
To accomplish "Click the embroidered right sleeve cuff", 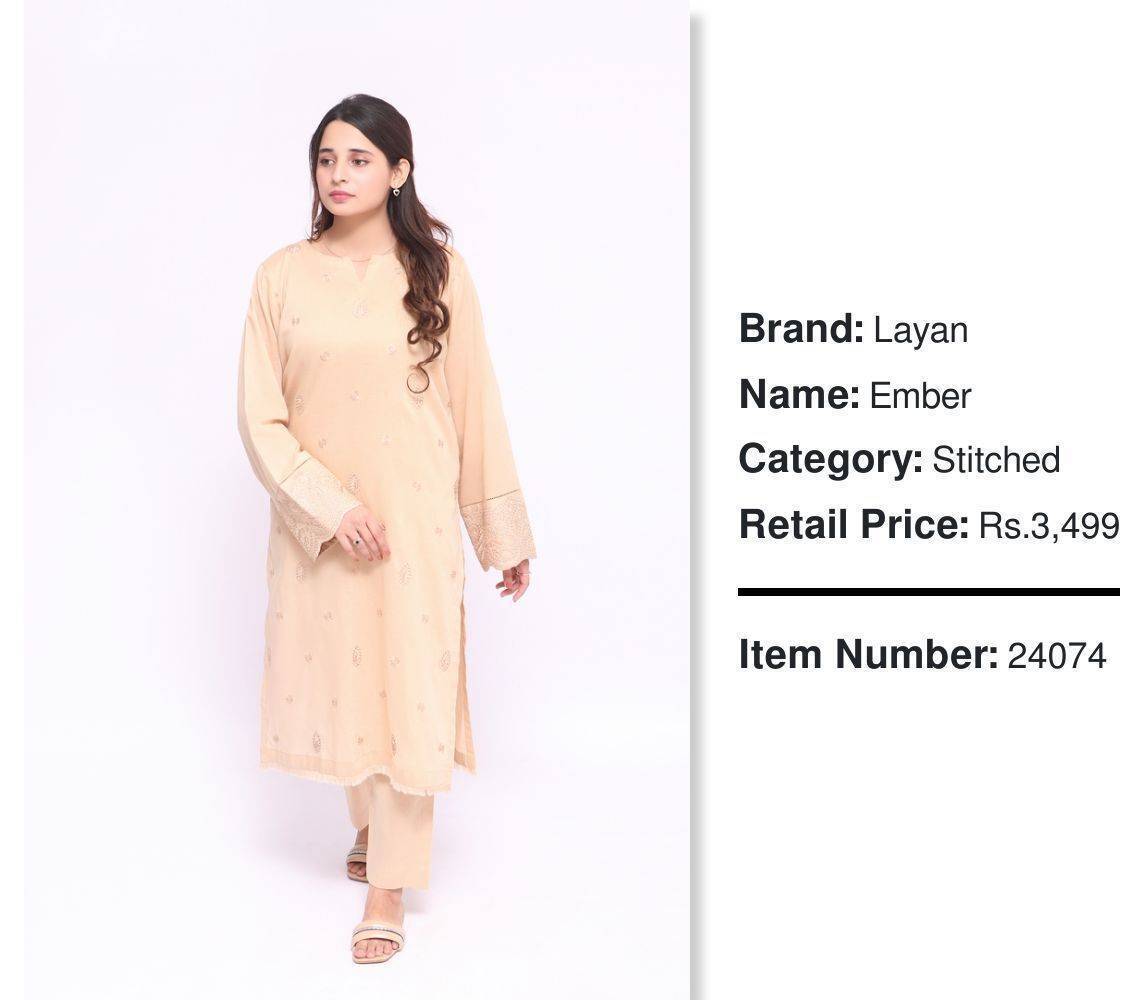I will tap(498, 531).
